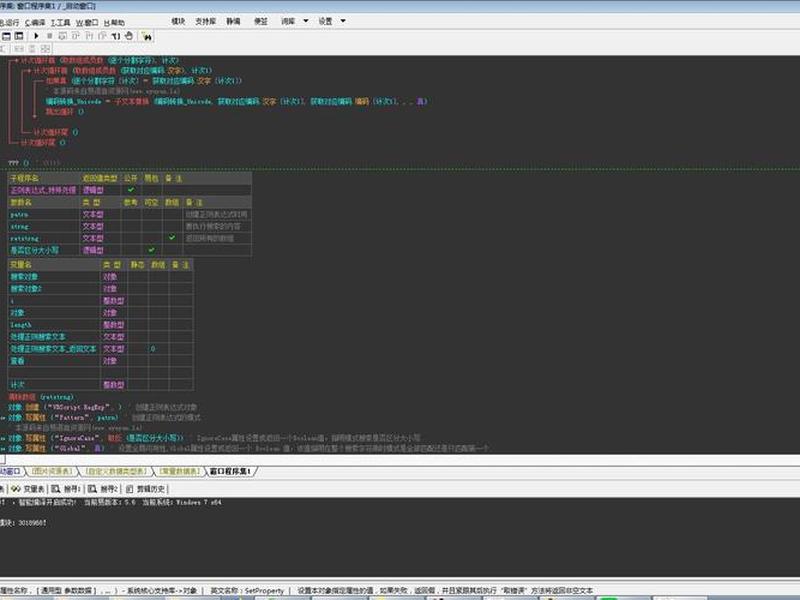
Task: Click the code line with "VBScript.RegExp"
Action: click(x=102, y=407)
